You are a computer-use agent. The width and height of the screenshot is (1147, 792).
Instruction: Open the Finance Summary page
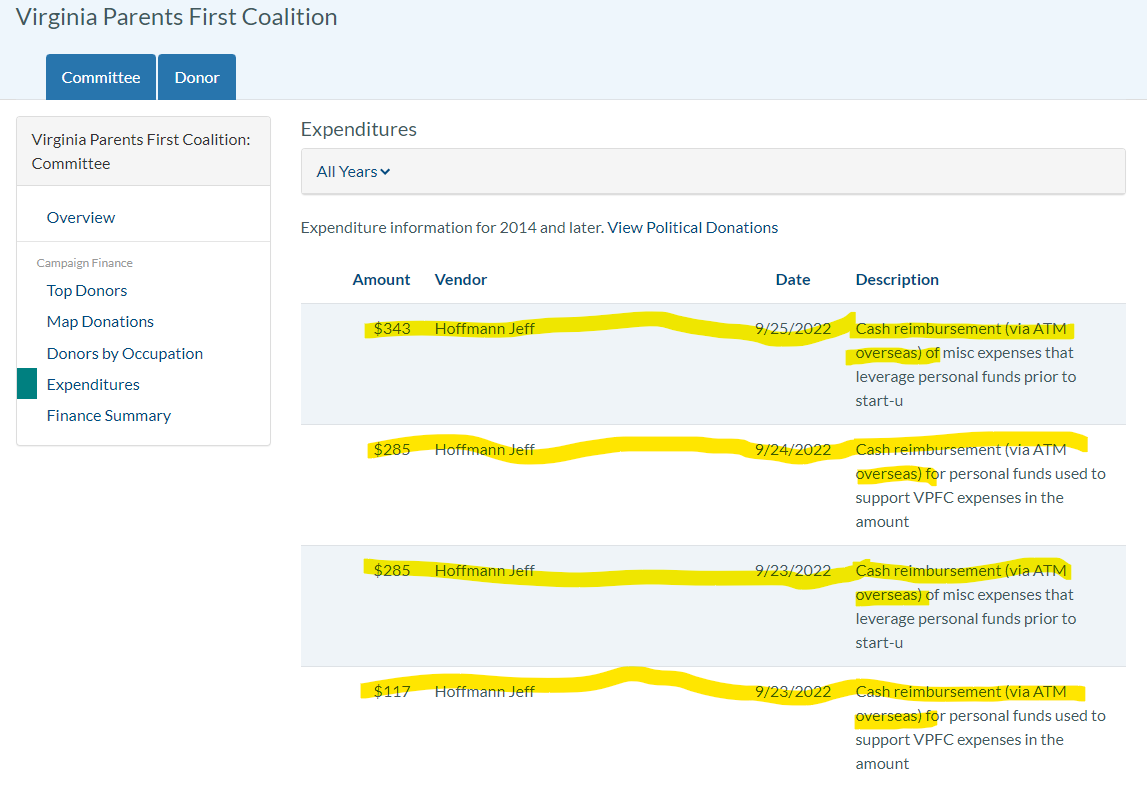[x=109, y=415]
